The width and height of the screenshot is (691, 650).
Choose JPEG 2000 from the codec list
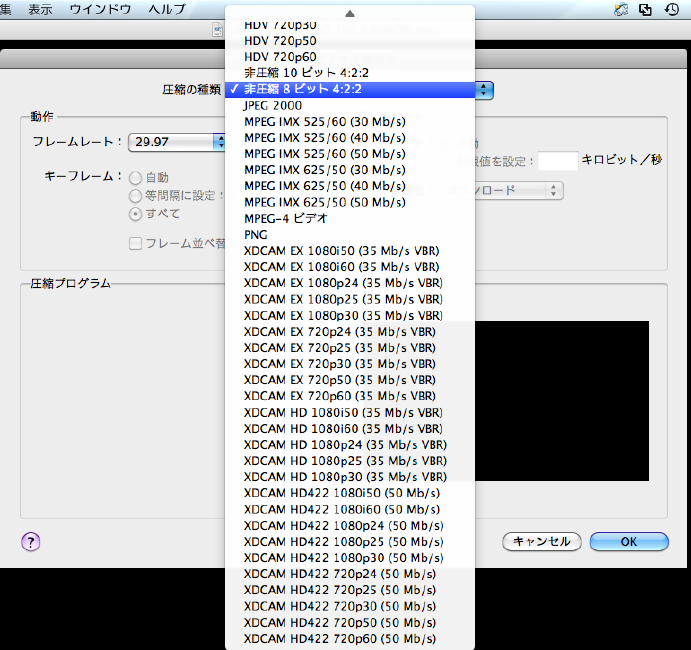tap(273, 105)
